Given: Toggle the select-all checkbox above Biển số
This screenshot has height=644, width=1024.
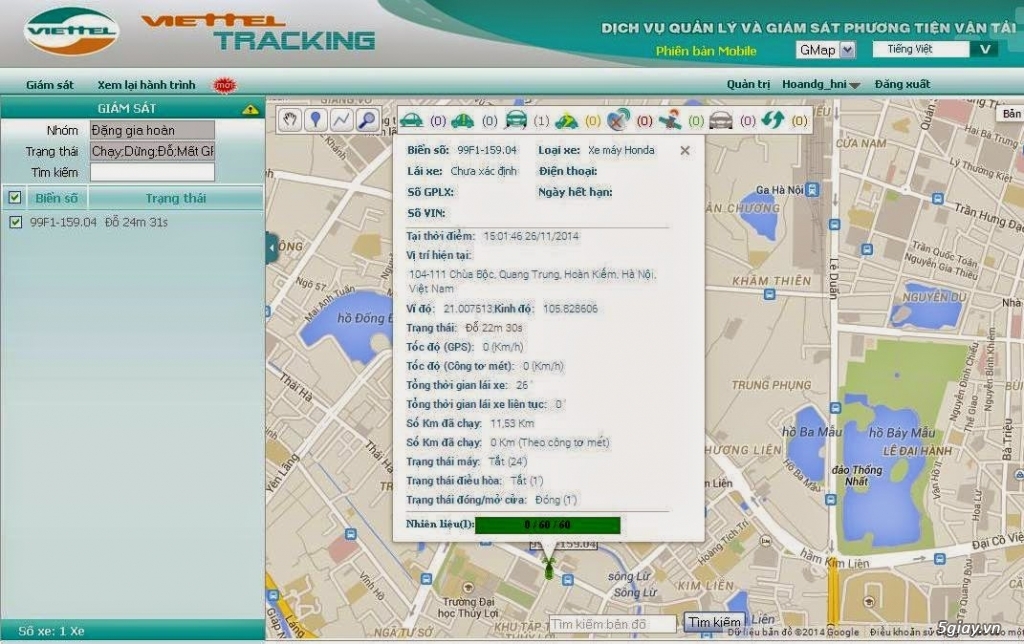Looking at the screenshot, I should click(x=14, y=198).
